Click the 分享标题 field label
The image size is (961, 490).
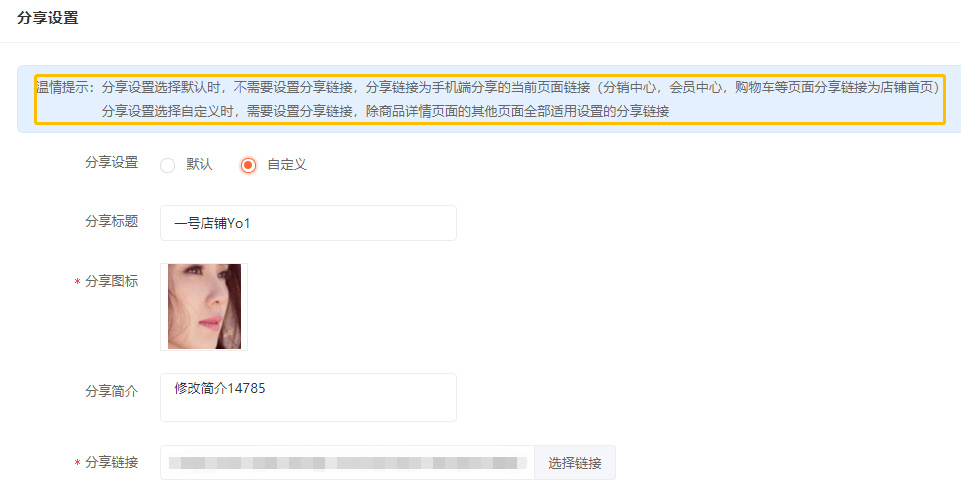pos(112,222)
